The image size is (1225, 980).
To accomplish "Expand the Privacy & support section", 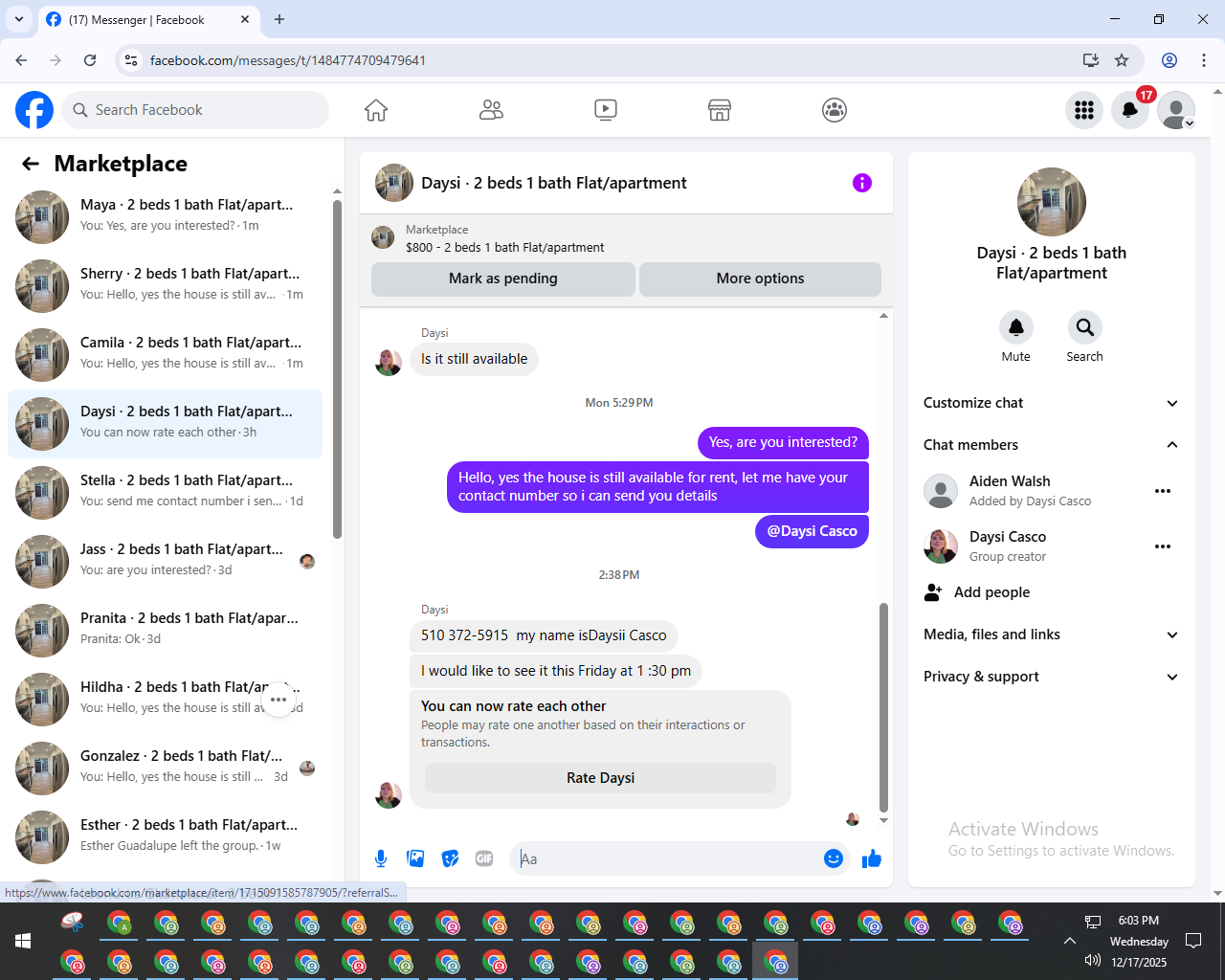I will pos(1051,677).
